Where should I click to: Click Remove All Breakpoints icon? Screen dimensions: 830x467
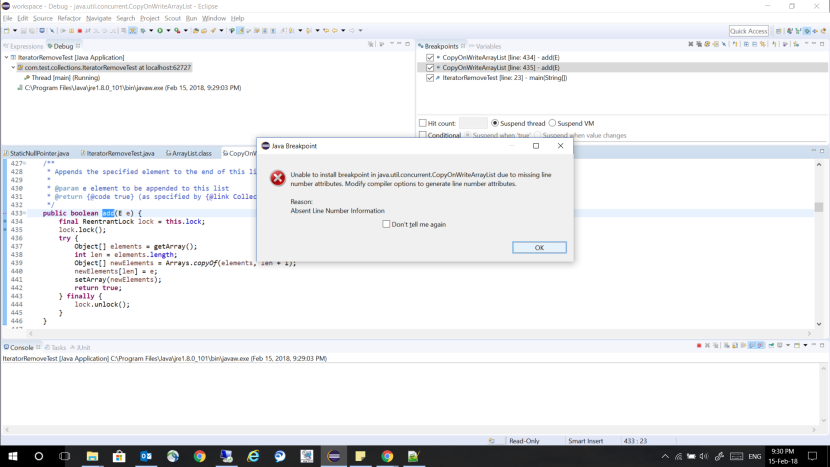[699, 44]
